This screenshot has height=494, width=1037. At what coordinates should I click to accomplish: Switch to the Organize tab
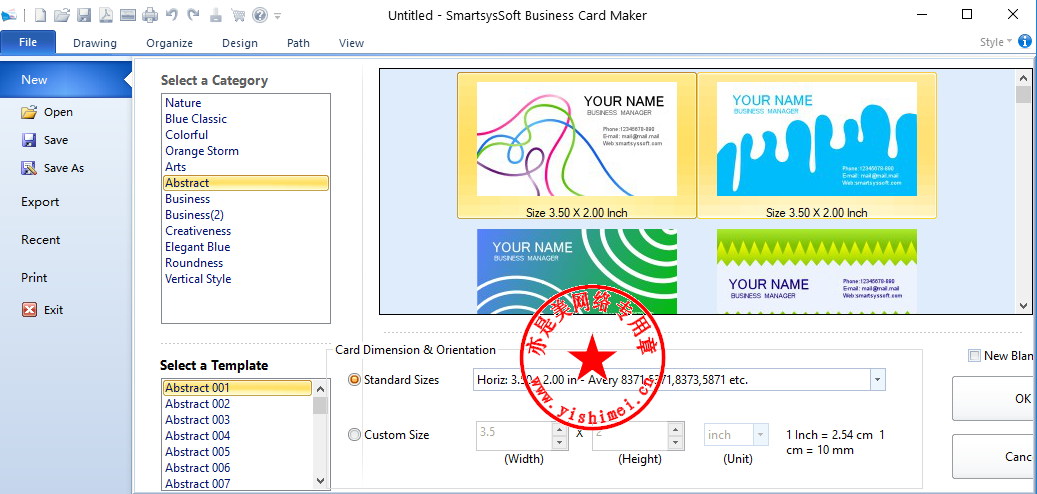[169, 43]
